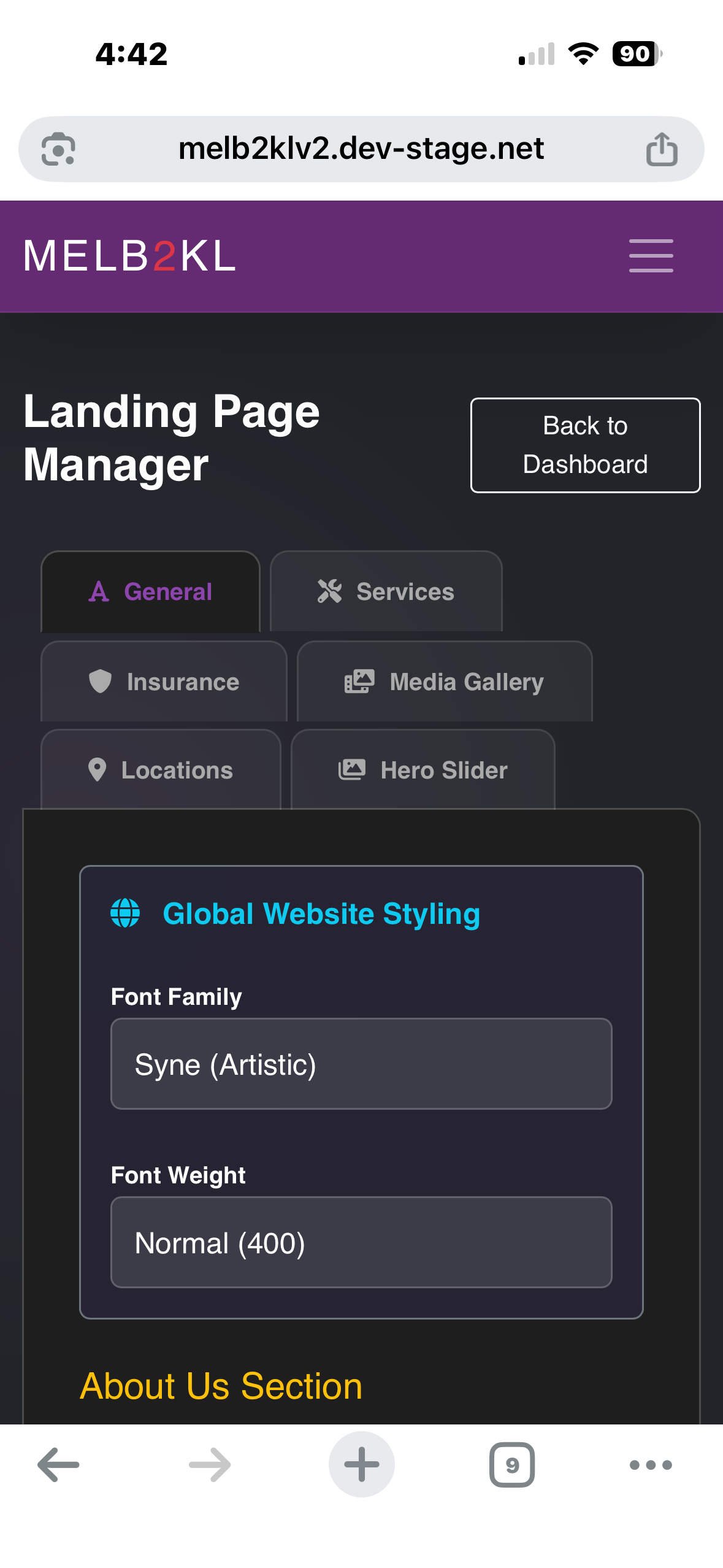Expand the Font Family dropdown
Viewport: 723px width, 1568px height.
[361, 1064]
